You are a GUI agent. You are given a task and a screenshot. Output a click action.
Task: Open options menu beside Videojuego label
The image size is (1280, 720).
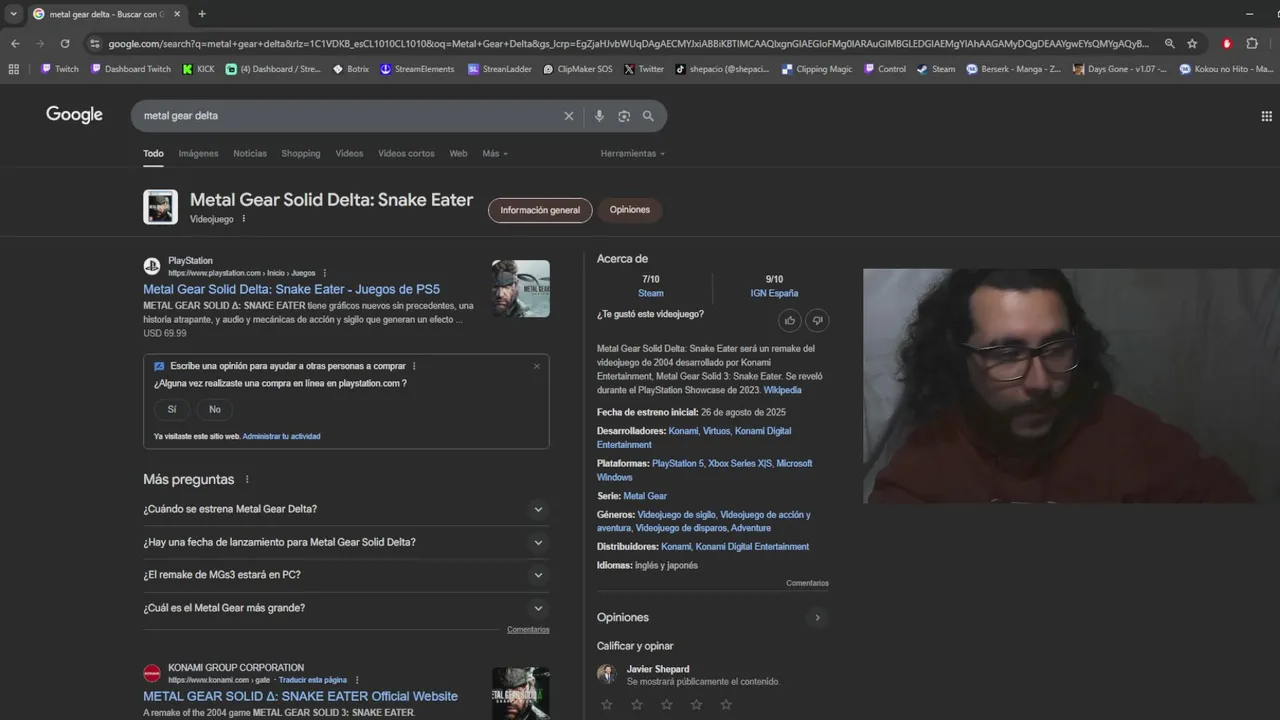pyautogui.click(x=243, y=219)
